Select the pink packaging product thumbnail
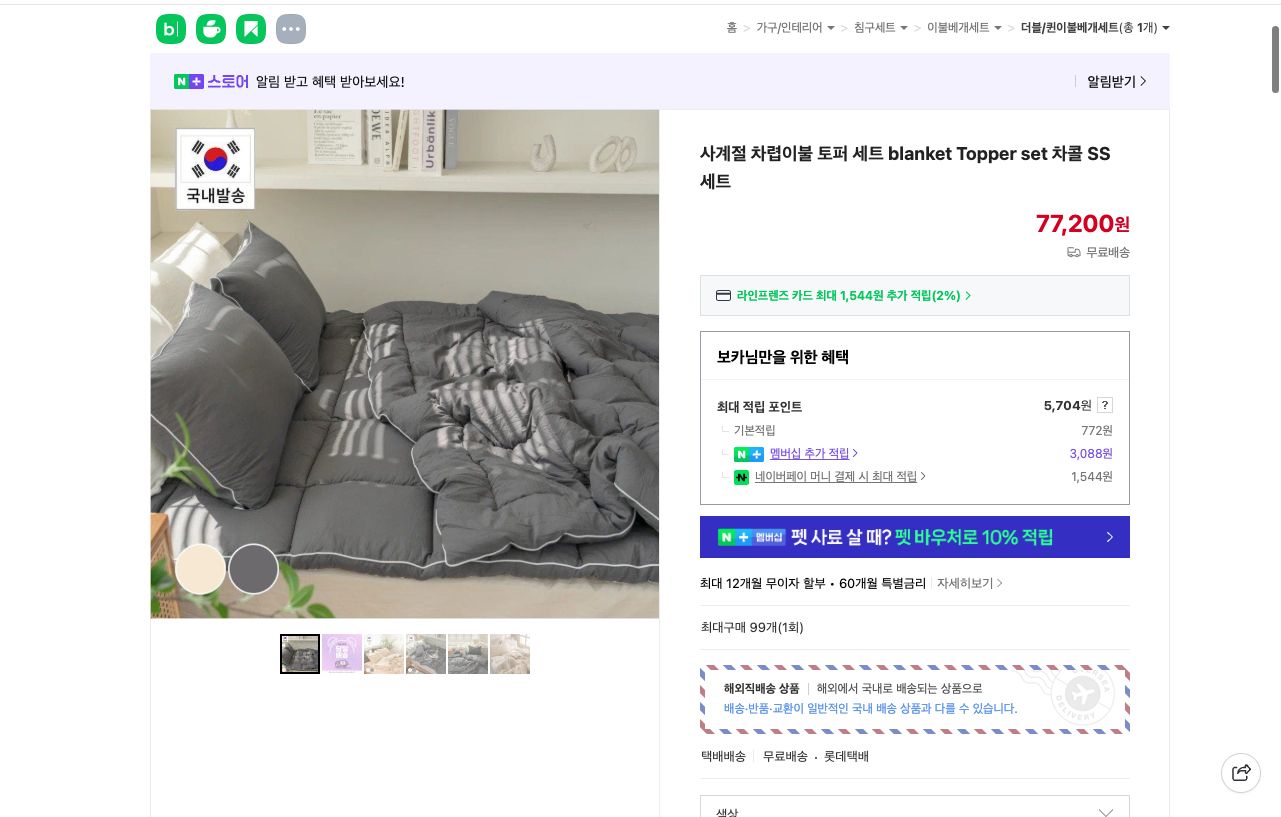The height and width of the screenshot is (817, 1281). [342, 654]
